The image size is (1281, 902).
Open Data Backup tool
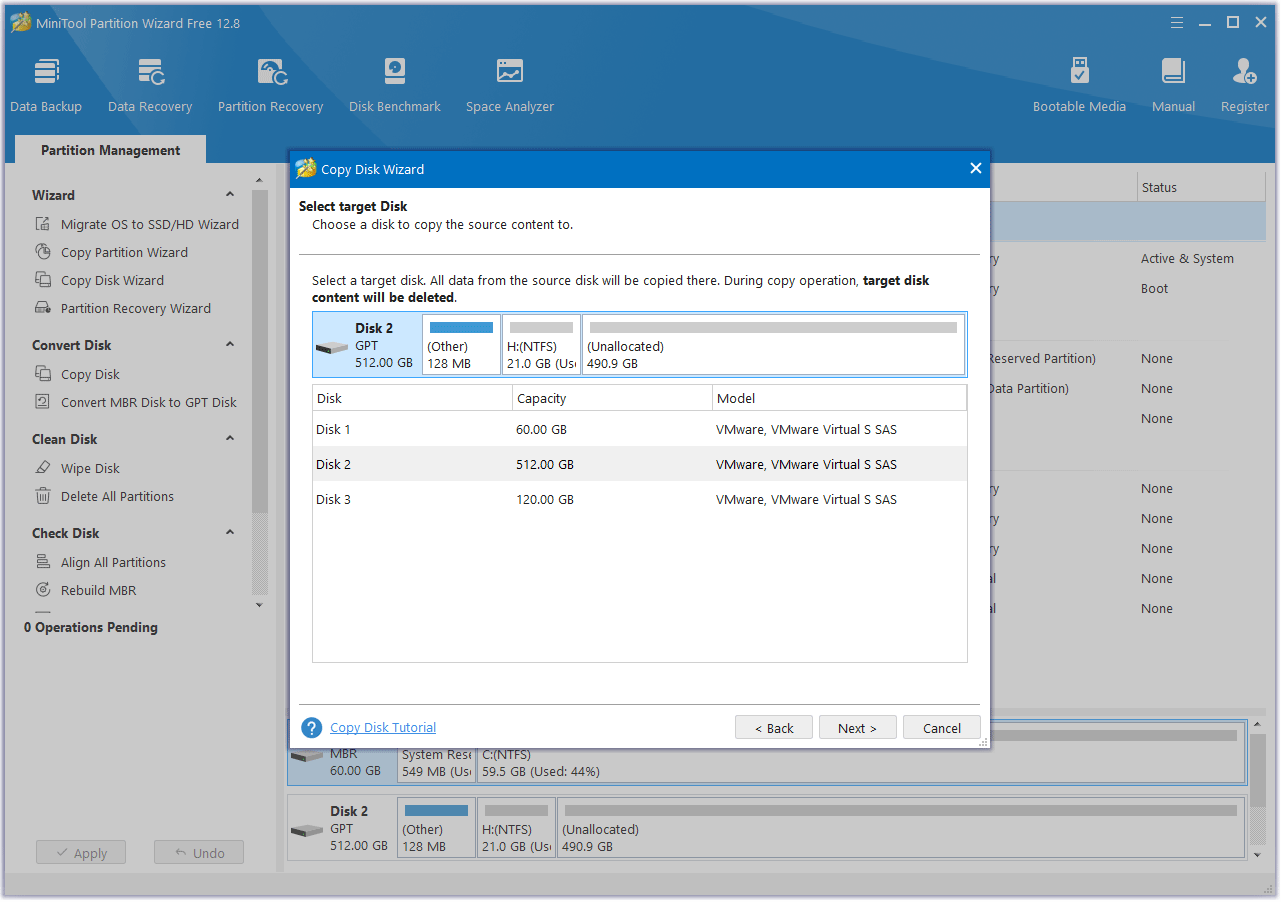pyautogui.click(x=46, y=86)
